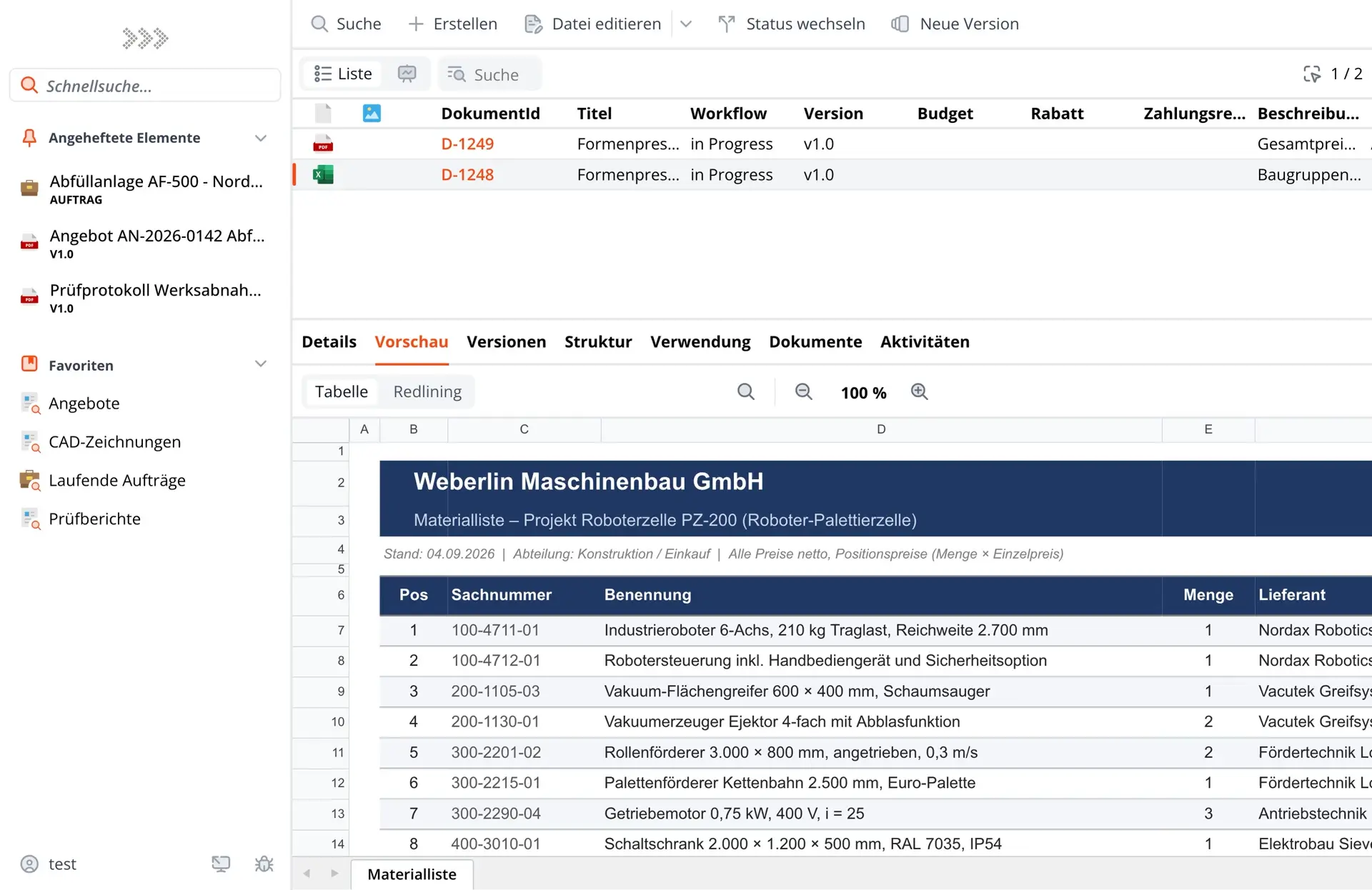Image resolution: width=1372 pixels, height=890 pixels.
Task: Click Status wechseln in toolbar
Action: (x=792, y=24)
